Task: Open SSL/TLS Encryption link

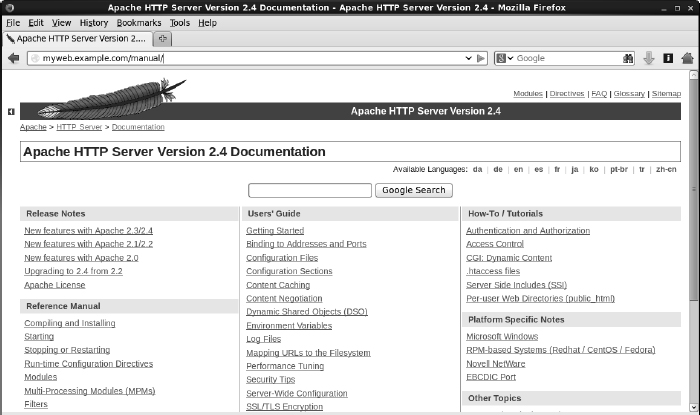Action: pos(284,407)
